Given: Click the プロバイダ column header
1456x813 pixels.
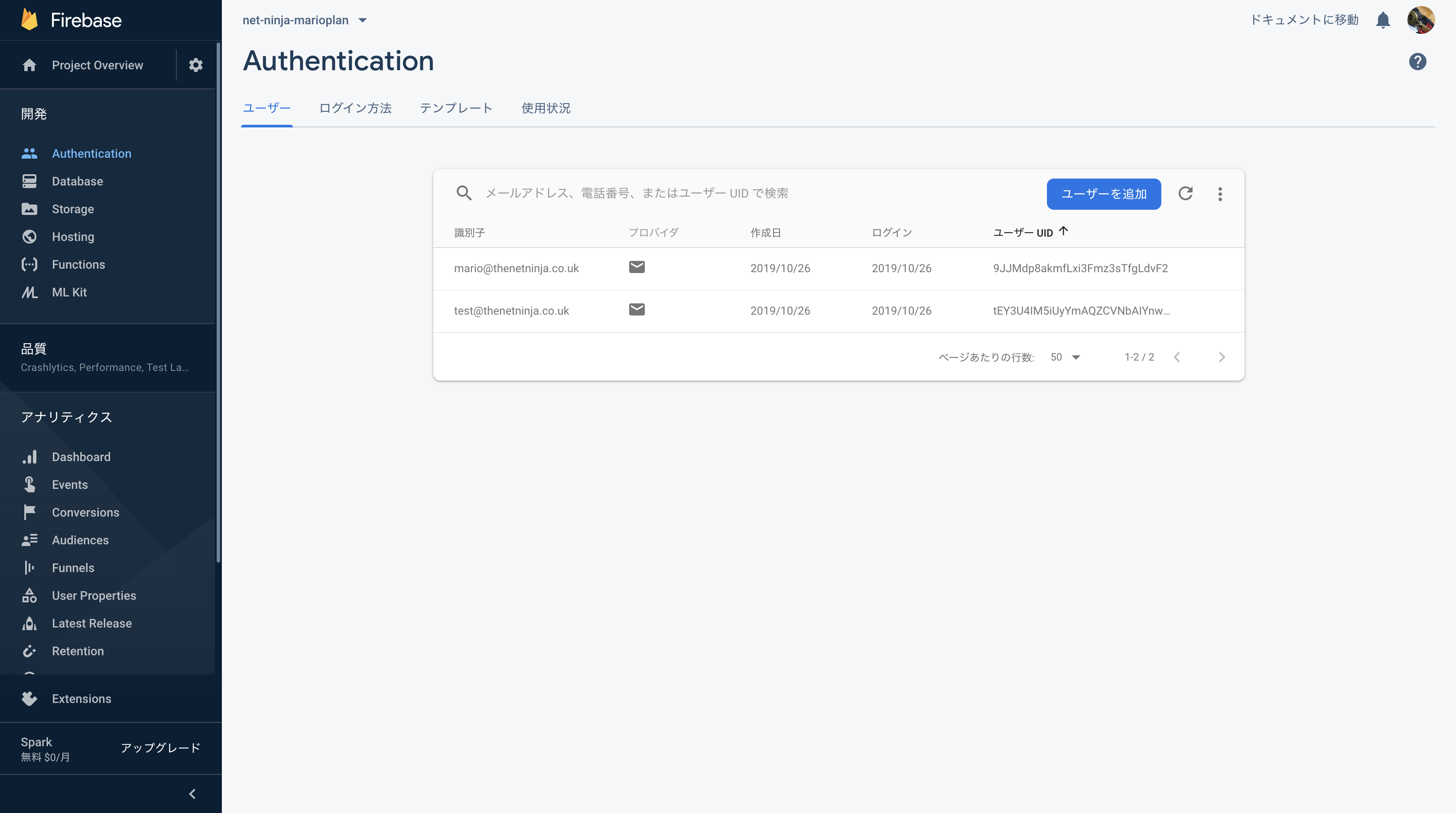Looking at the screenshot, I should [653, 232].
